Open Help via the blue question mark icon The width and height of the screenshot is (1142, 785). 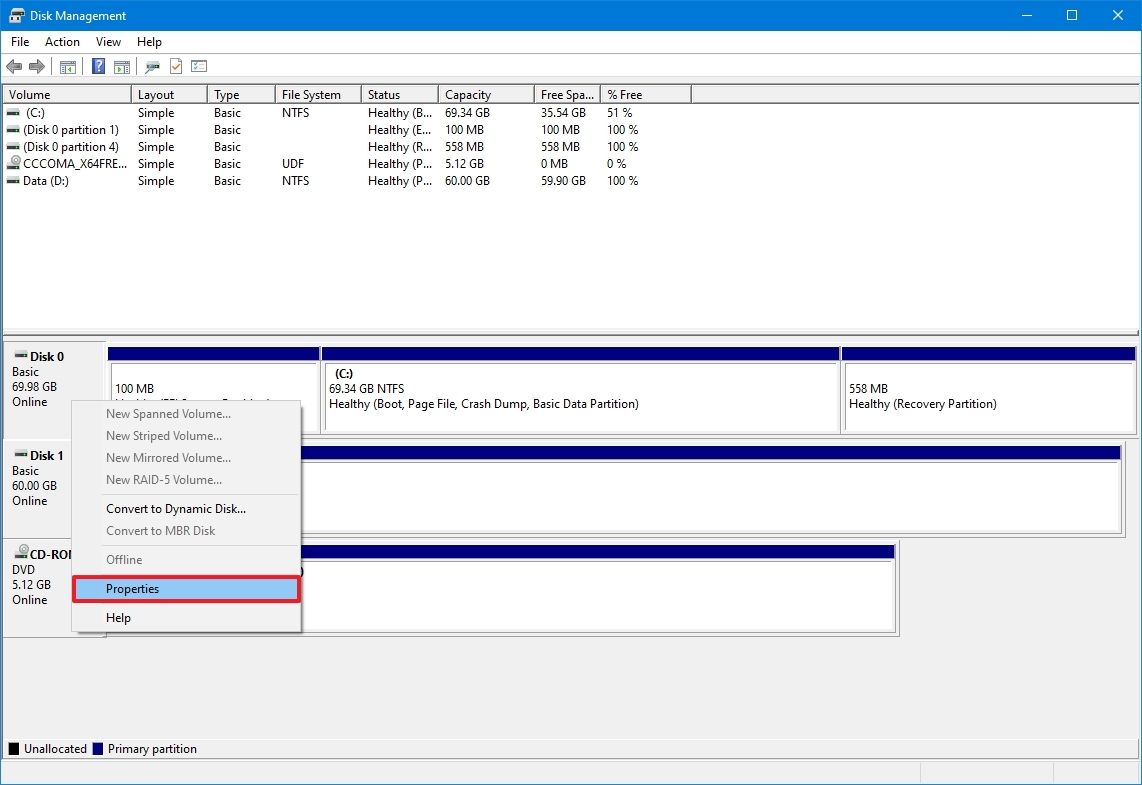[x=98, y=67]
